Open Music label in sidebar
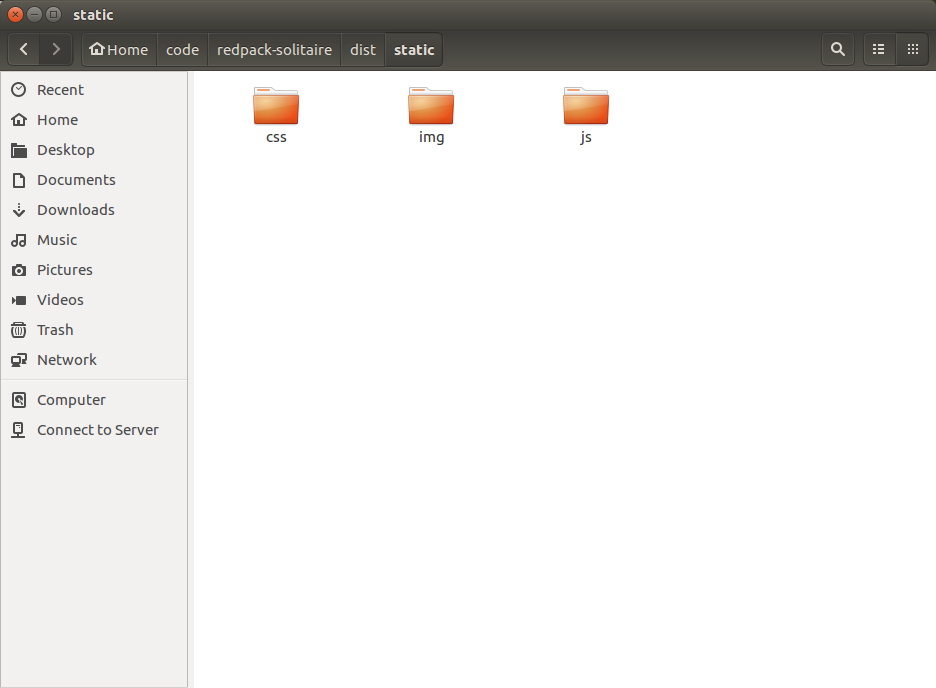Viewport: 936px width, 688px height. (57, 240)
